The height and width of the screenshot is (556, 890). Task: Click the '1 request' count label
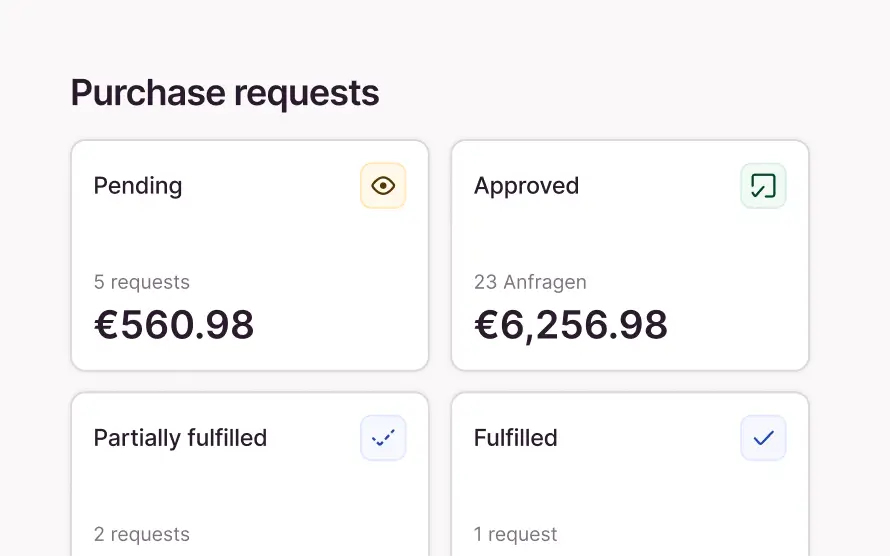(515, 534)
